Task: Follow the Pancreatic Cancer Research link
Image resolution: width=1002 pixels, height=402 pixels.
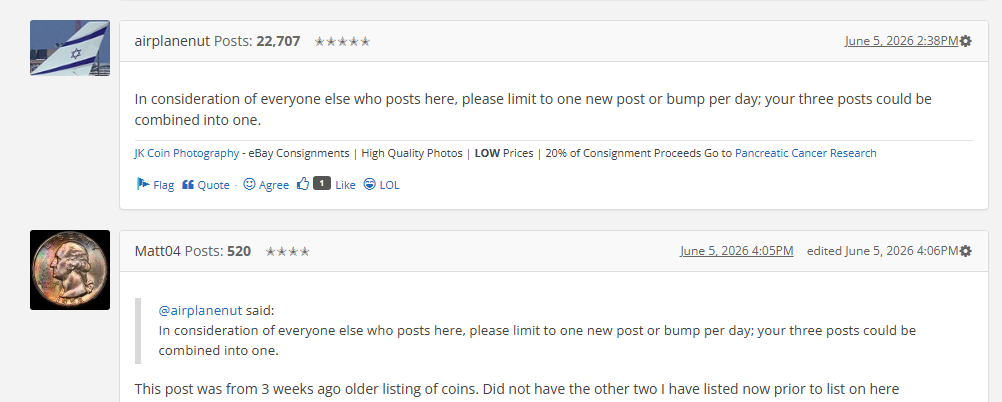Action: [806, 153]
